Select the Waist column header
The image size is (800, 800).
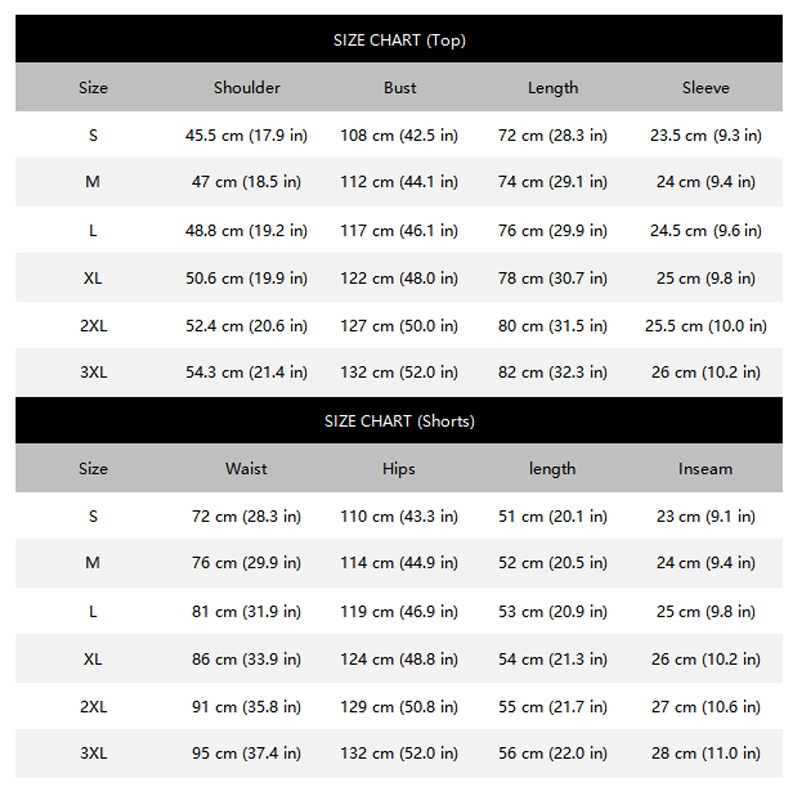[246, 469]
